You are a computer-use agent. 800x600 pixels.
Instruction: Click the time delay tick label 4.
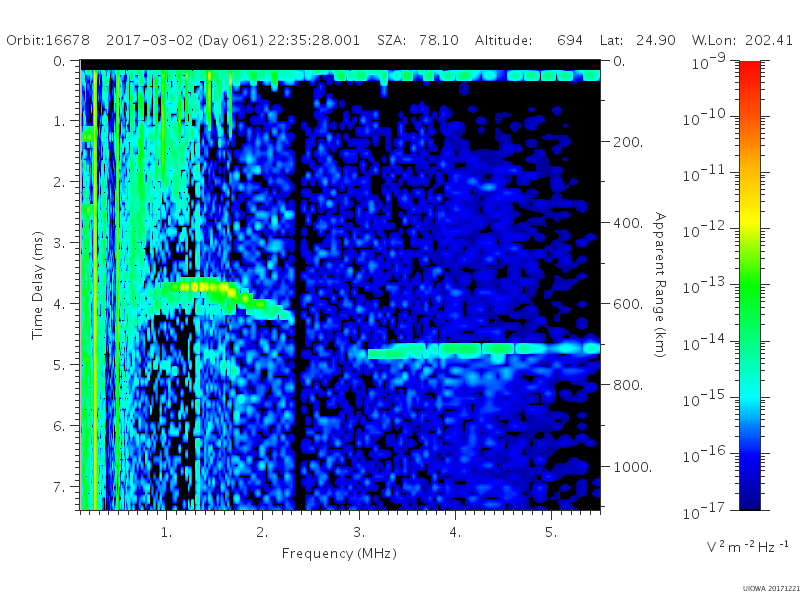pyautogui.click(x=60, y=304)
